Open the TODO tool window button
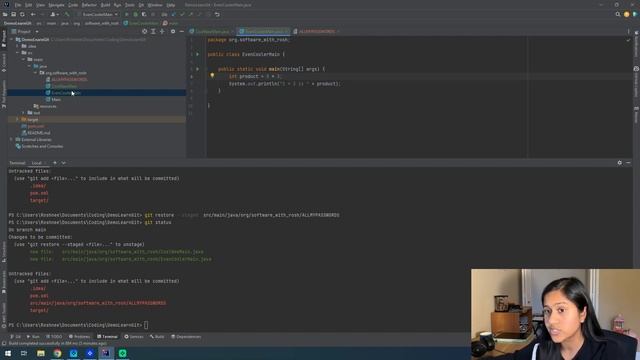 54,337
